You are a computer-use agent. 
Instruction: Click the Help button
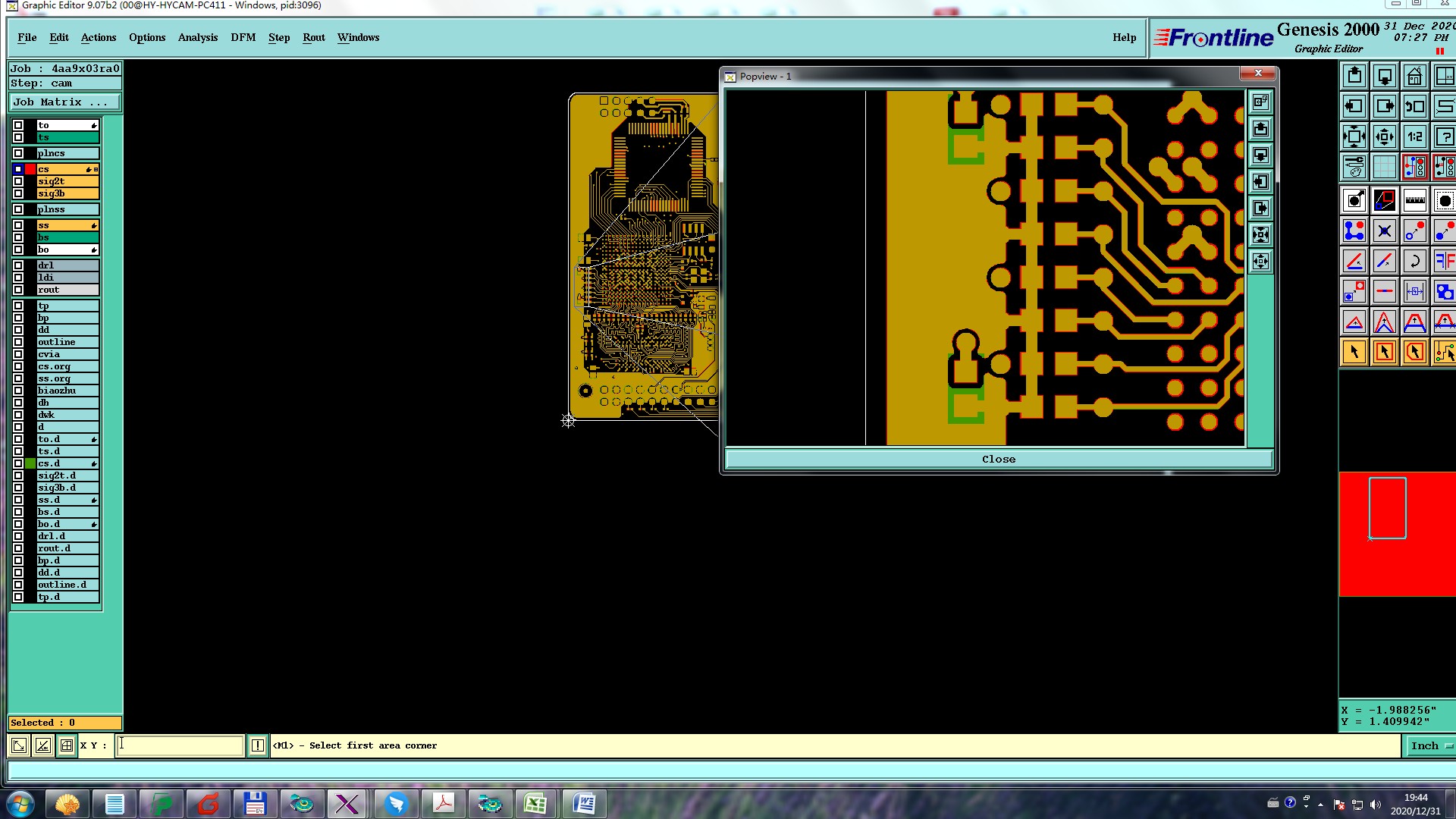point(1124,37)
